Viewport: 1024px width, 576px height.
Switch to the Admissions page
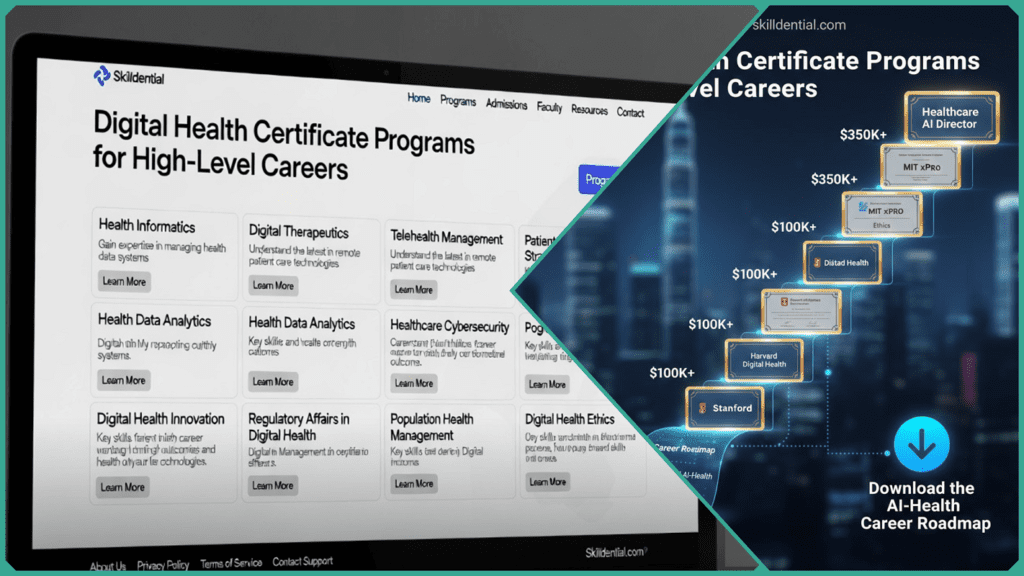pos(506,104)
